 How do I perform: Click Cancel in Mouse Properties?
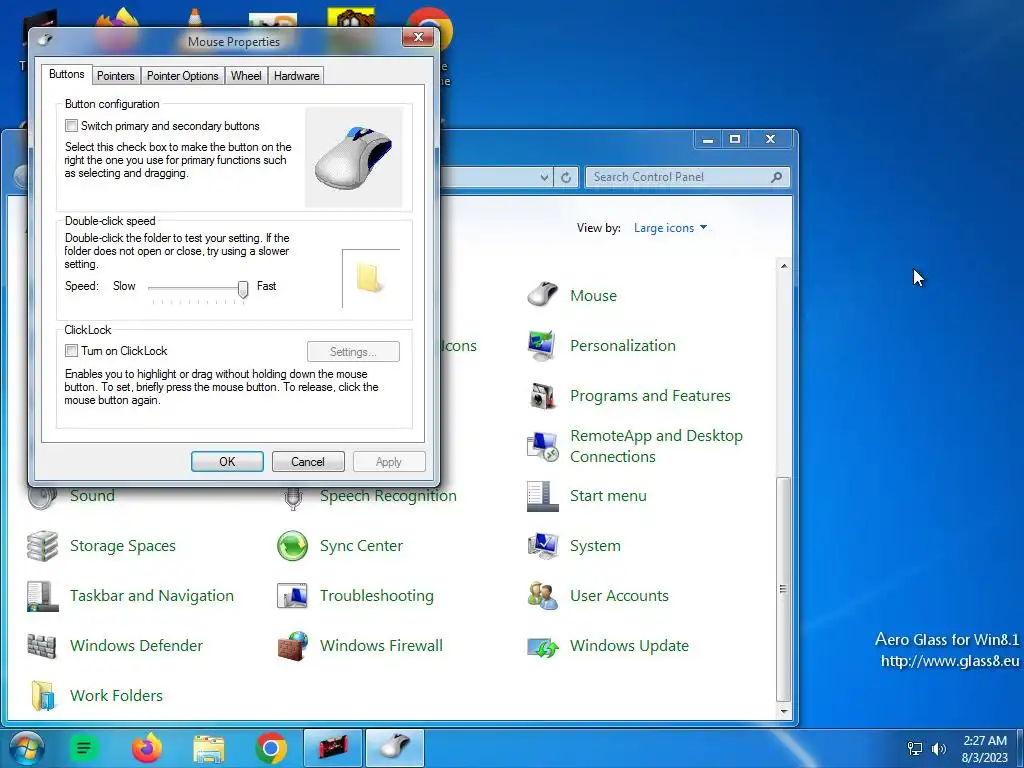308,462
